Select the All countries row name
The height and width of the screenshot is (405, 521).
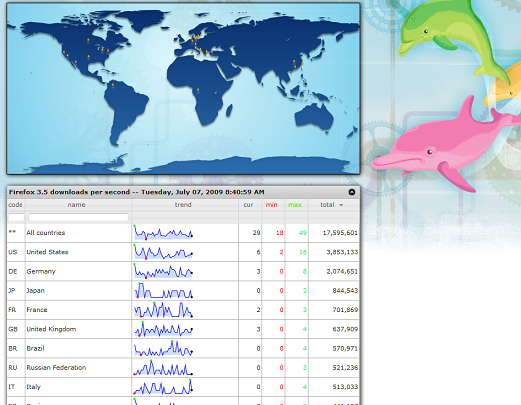tap(46, 233)
